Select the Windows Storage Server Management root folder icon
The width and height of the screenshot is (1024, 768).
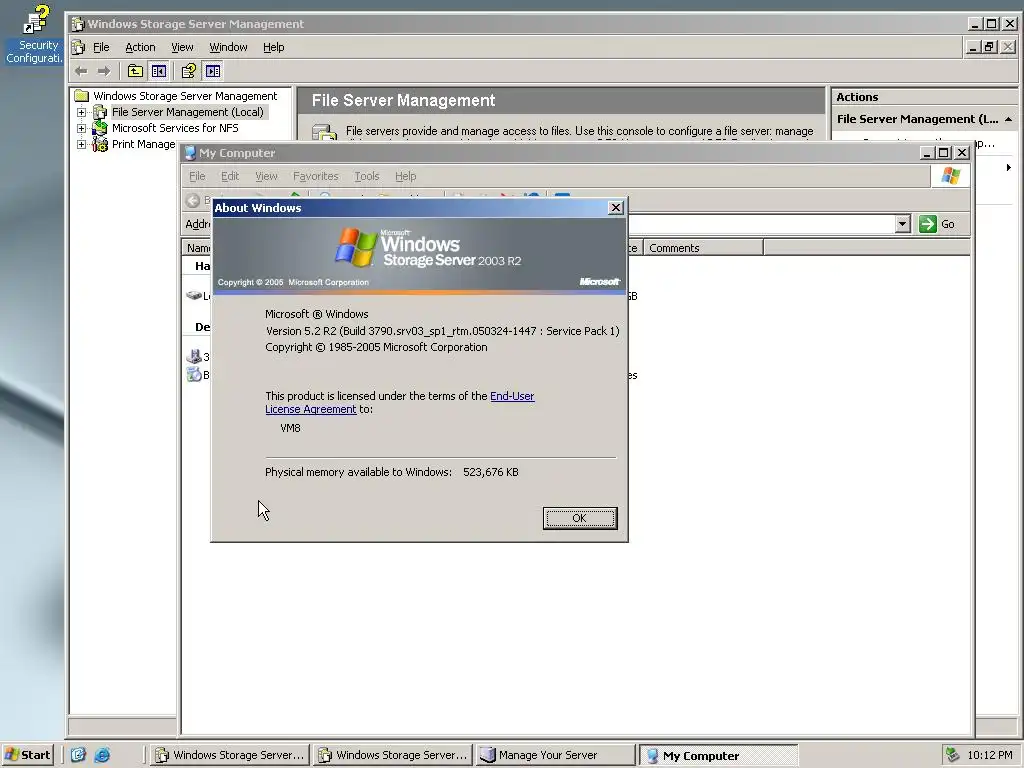pos(82,96)
